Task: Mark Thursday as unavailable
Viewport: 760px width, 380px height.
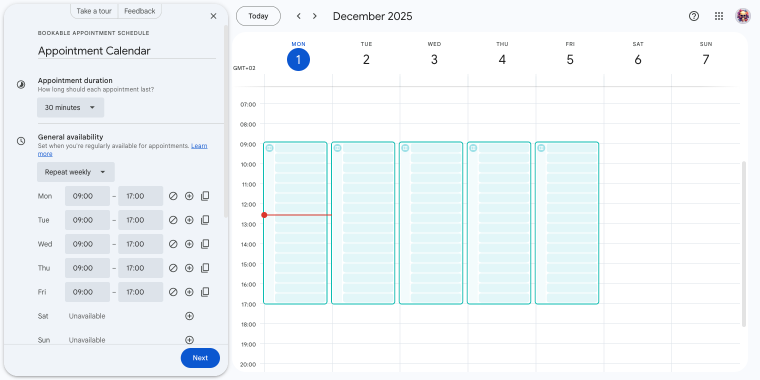Action: [x=173, y=268]
